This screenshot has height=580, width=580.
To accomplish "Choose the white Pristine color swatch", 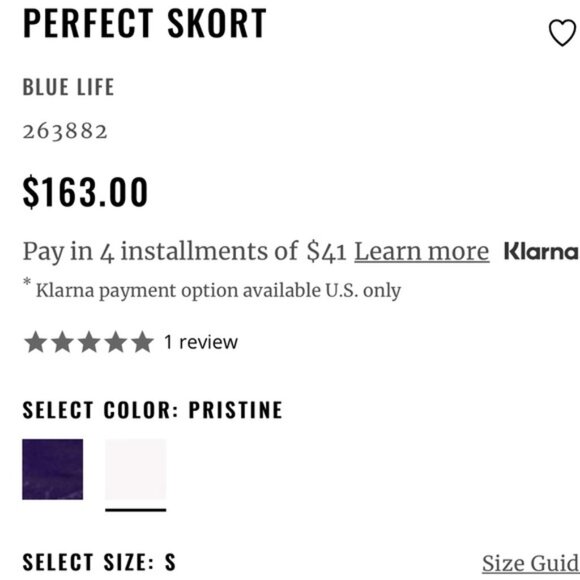I will [135, 469].
